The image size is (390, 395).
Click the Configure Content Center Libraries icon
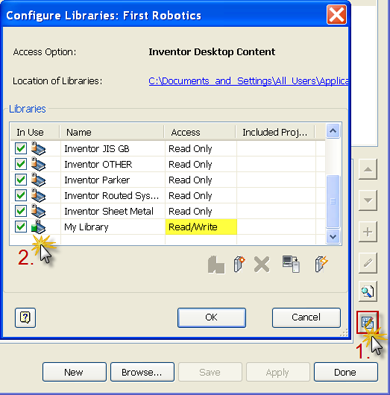(367, 323)
